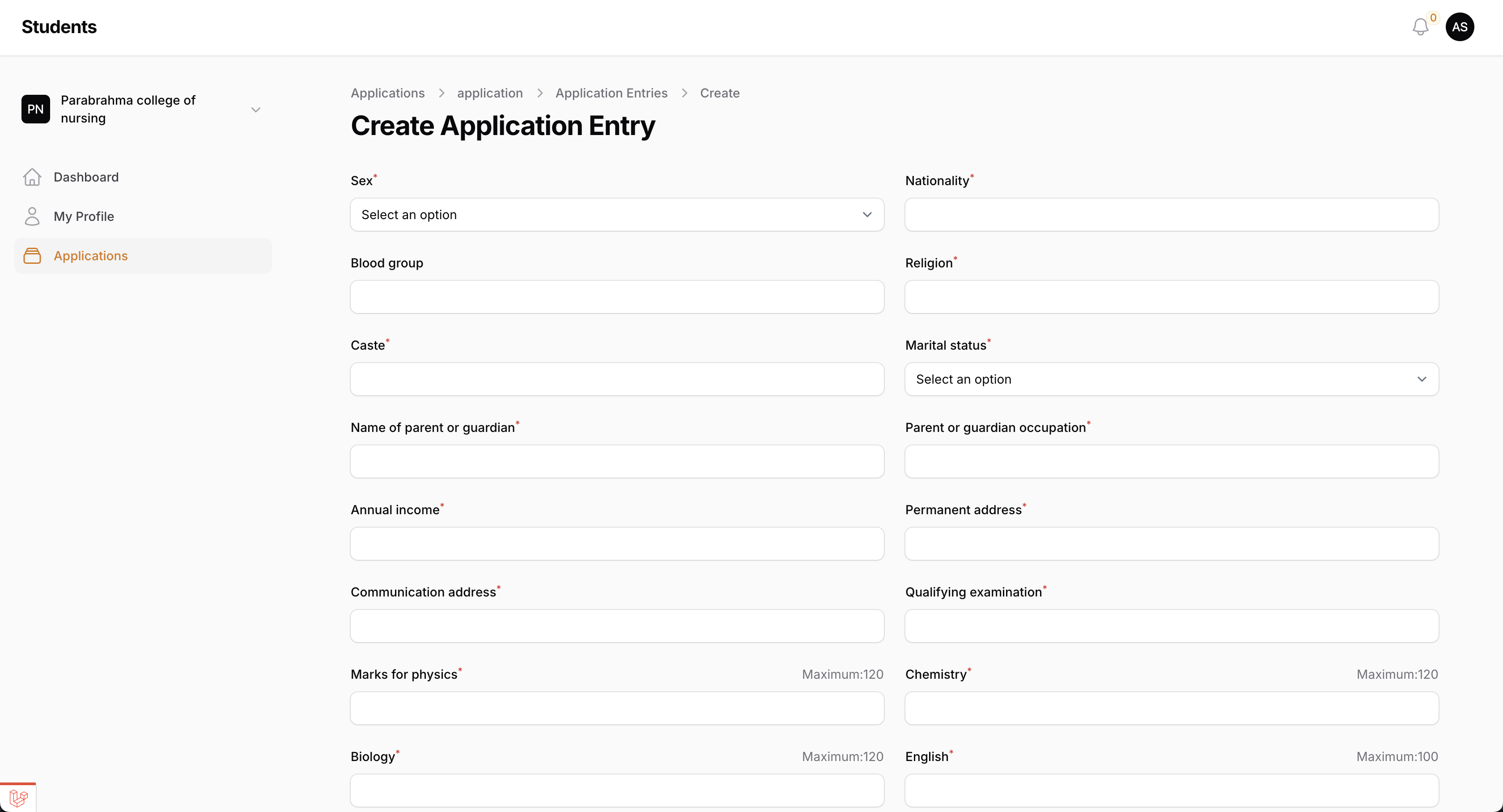Click the Create breadcrumb item
Screen dimensions: 1503x812
pos(719,93)
